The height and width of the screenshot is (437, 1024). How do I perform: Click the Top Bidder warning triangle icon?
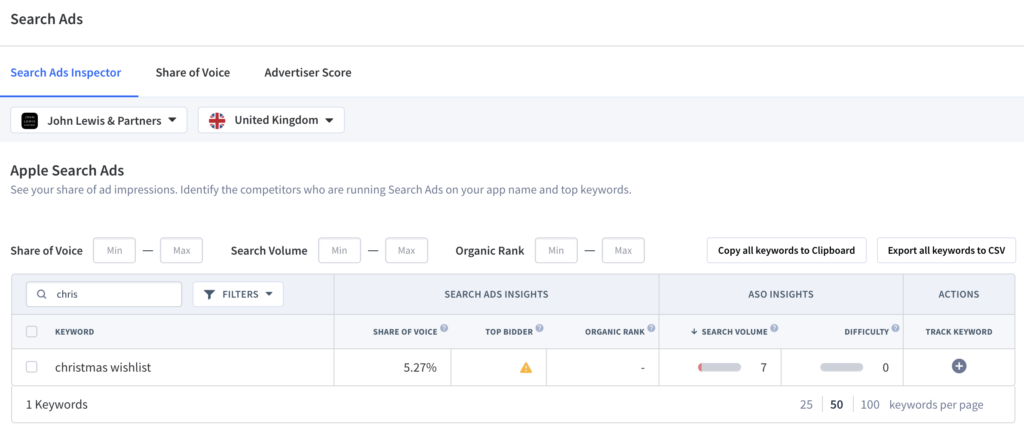526,368
